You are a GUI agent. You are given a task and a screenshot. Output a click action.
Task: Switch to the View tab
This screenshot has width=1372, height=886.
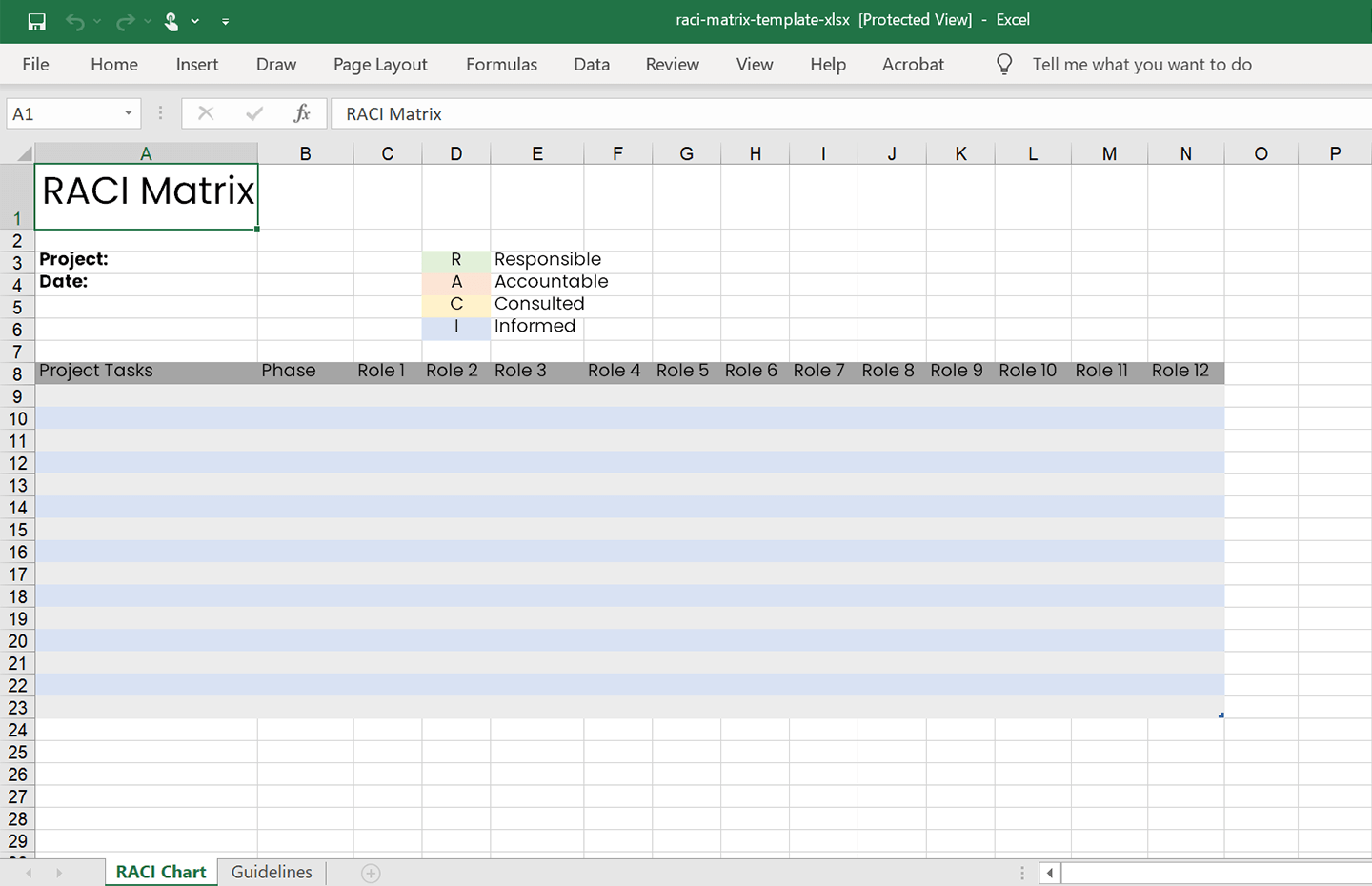pos(755,64)
